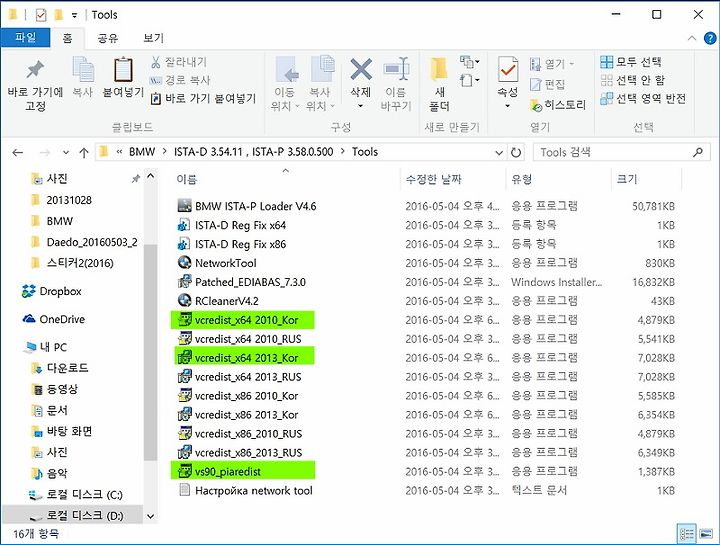
Task: Switch to Details view icon in status bar
Action: point(687,534)
